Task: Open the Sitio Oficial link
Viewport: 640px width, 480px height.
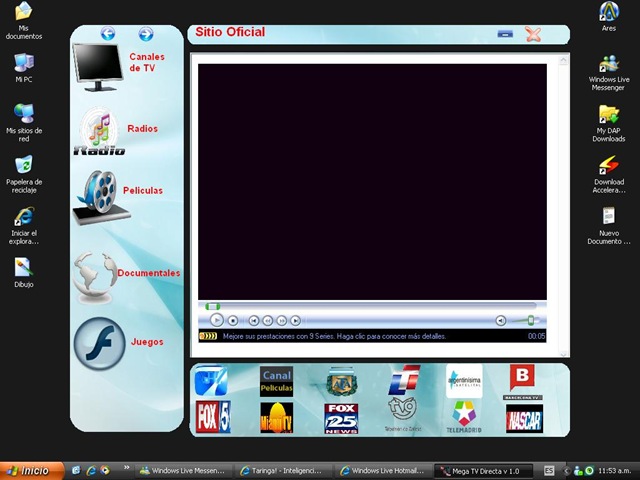Action: (x=230, y=32)
